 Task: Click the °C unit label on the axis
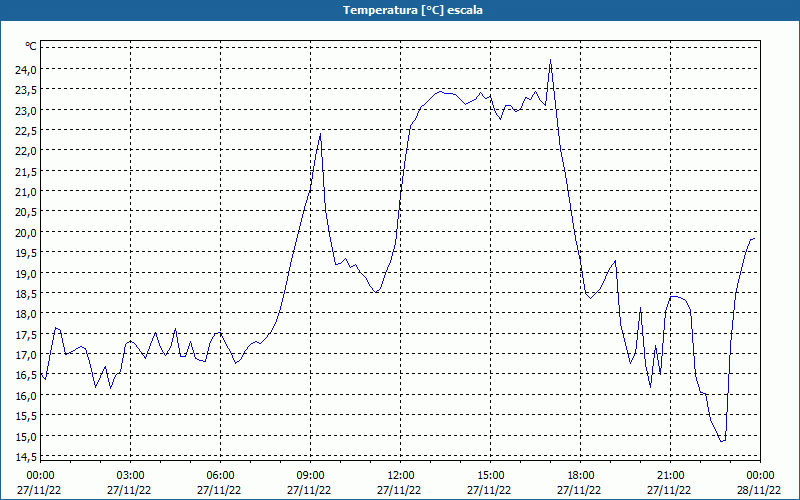tap(31, 46)
